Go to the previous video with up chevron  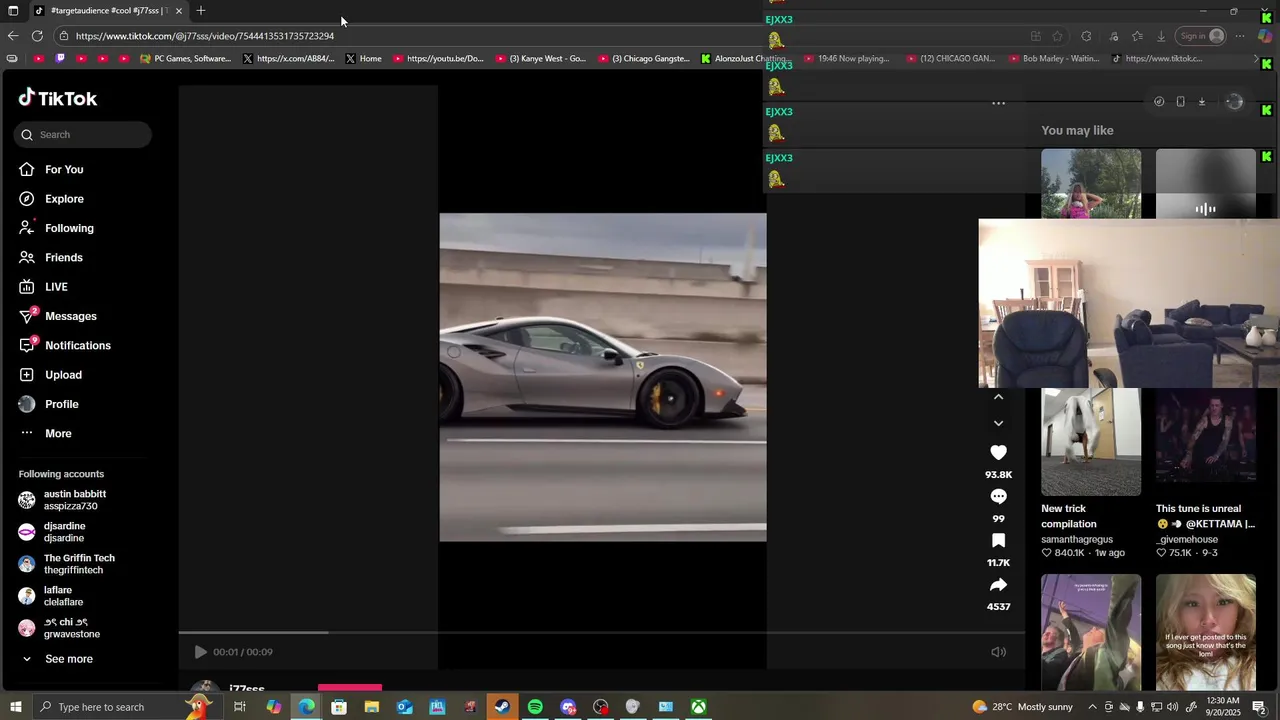(x=998, y=397)
